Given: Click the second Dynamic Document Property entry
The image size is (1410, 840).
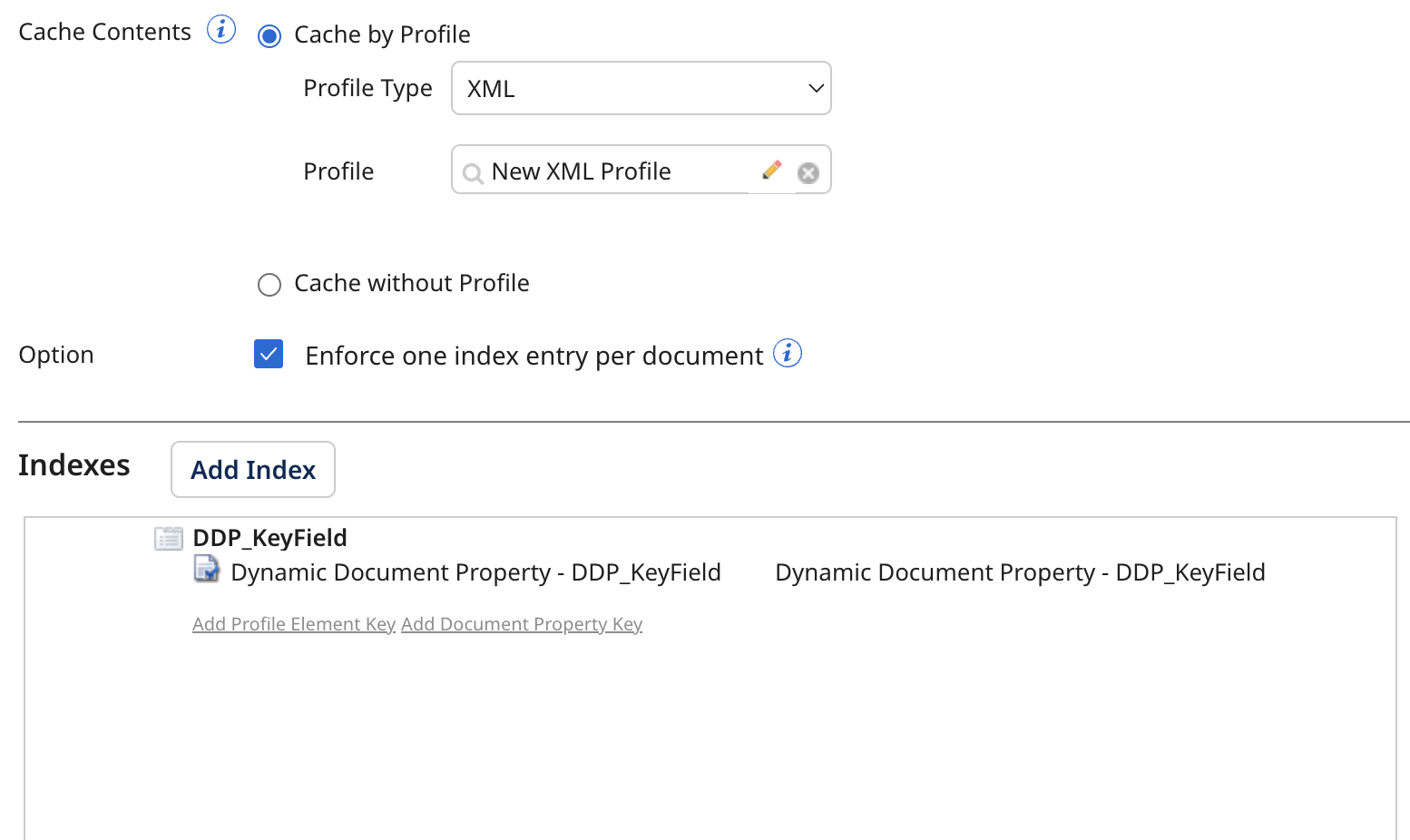Looking at the screenshot, I should tap(1020, 571).
